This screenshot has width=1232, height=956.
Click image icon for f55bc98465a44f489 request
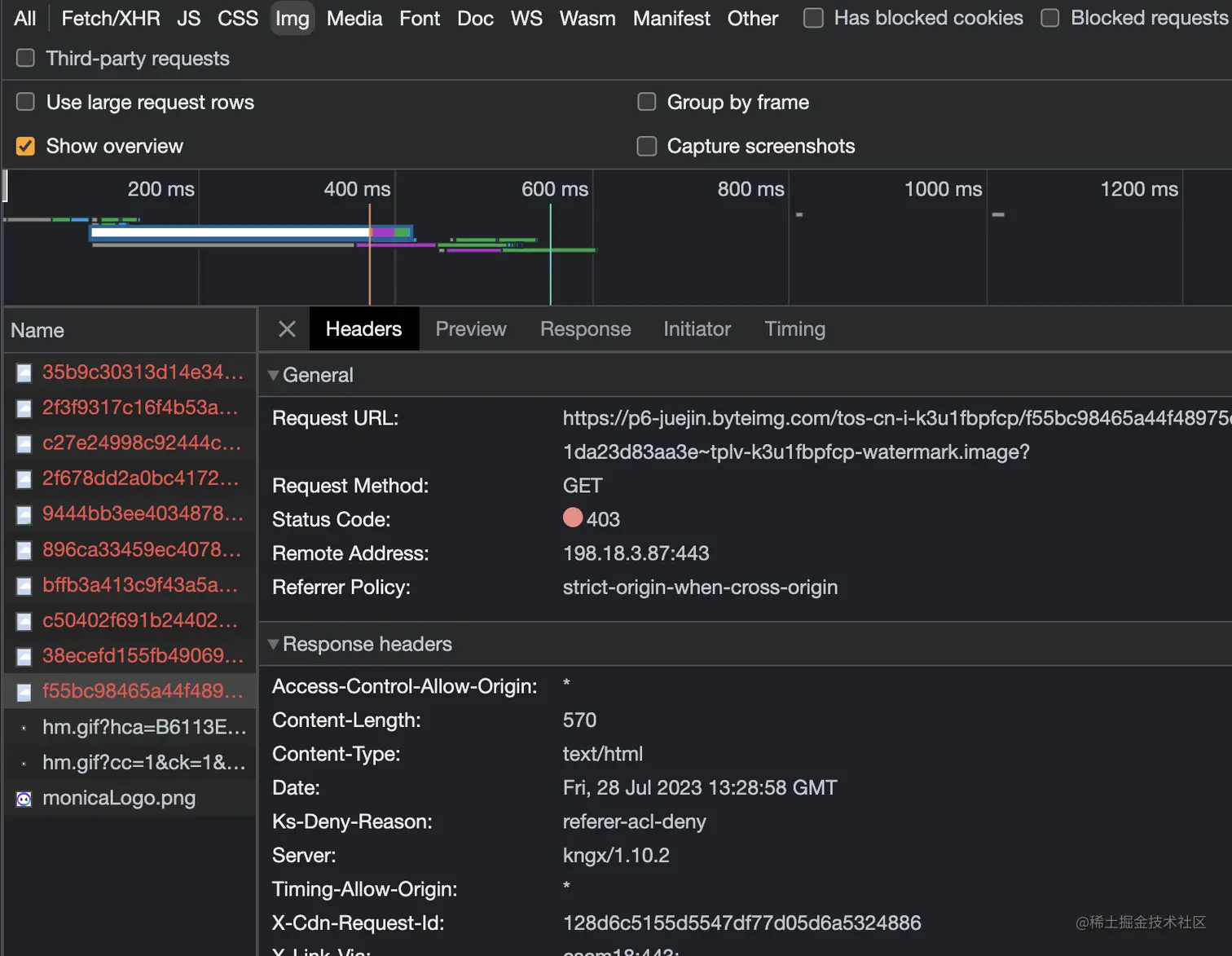(x=24, y=692)
